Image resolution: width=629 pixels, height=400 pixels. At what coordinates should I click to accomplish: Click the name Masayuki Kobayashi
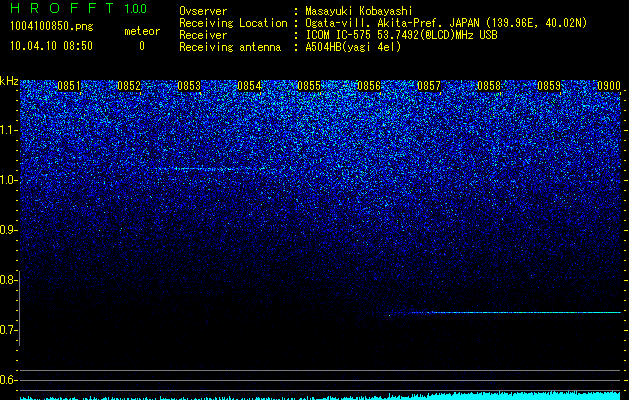point(359,11)
